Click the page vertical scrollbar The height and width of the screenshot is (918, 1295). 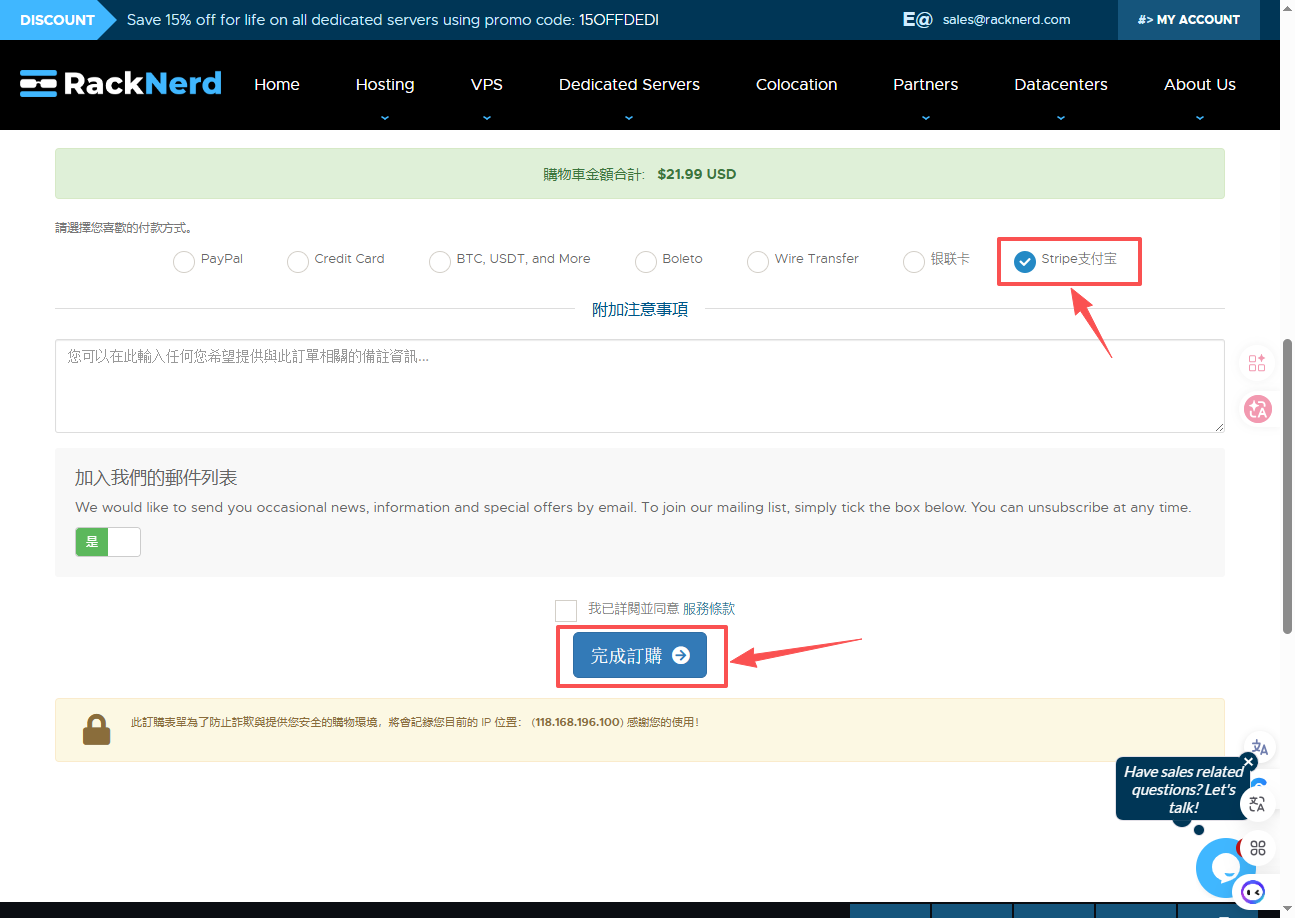pyautogui.click(x=1287, y=485)
